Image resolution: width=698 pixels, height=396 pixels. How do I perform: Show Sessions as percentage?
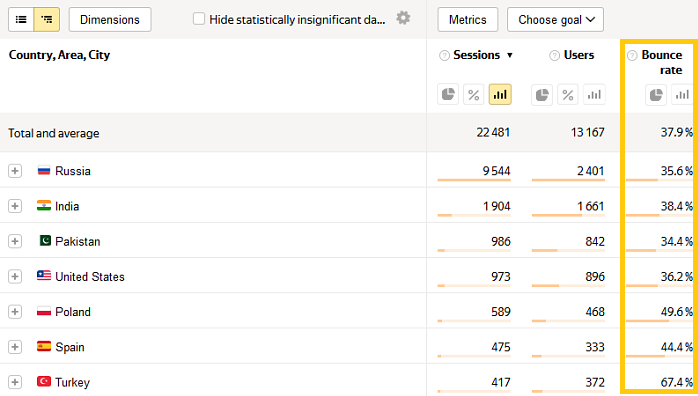coord(474,94)
